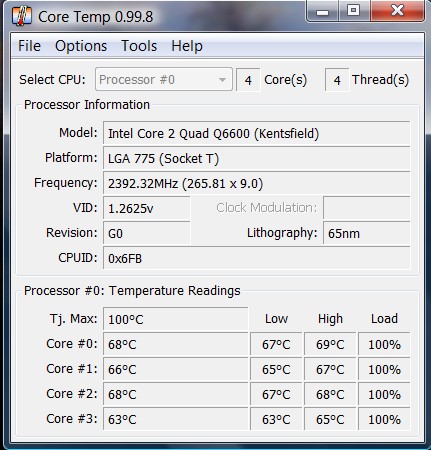Minimize the Core Temp window
The image size is (431, 450).
click(322, 11)
